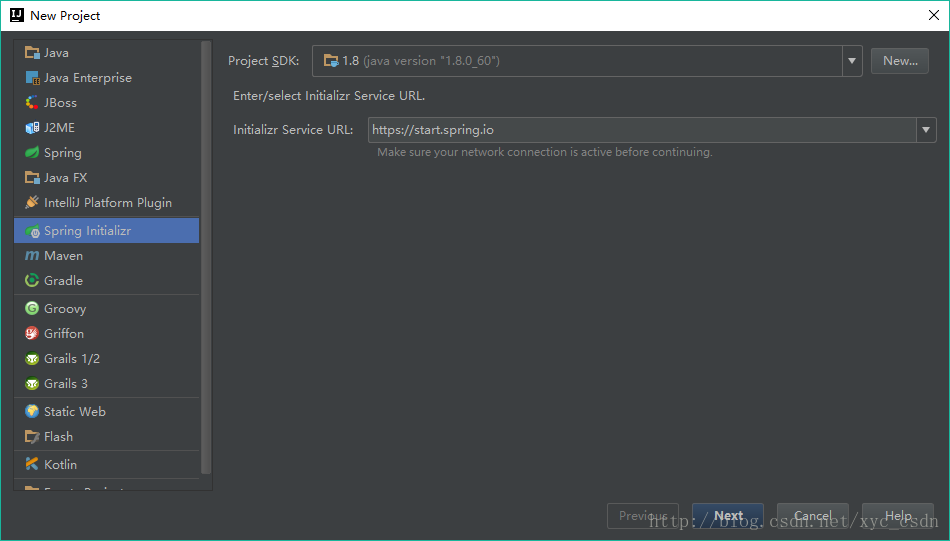This screenshot has height=541, width=950.
Task: Click the Next button
Action: pyautogui.click(x=728, y=516)
